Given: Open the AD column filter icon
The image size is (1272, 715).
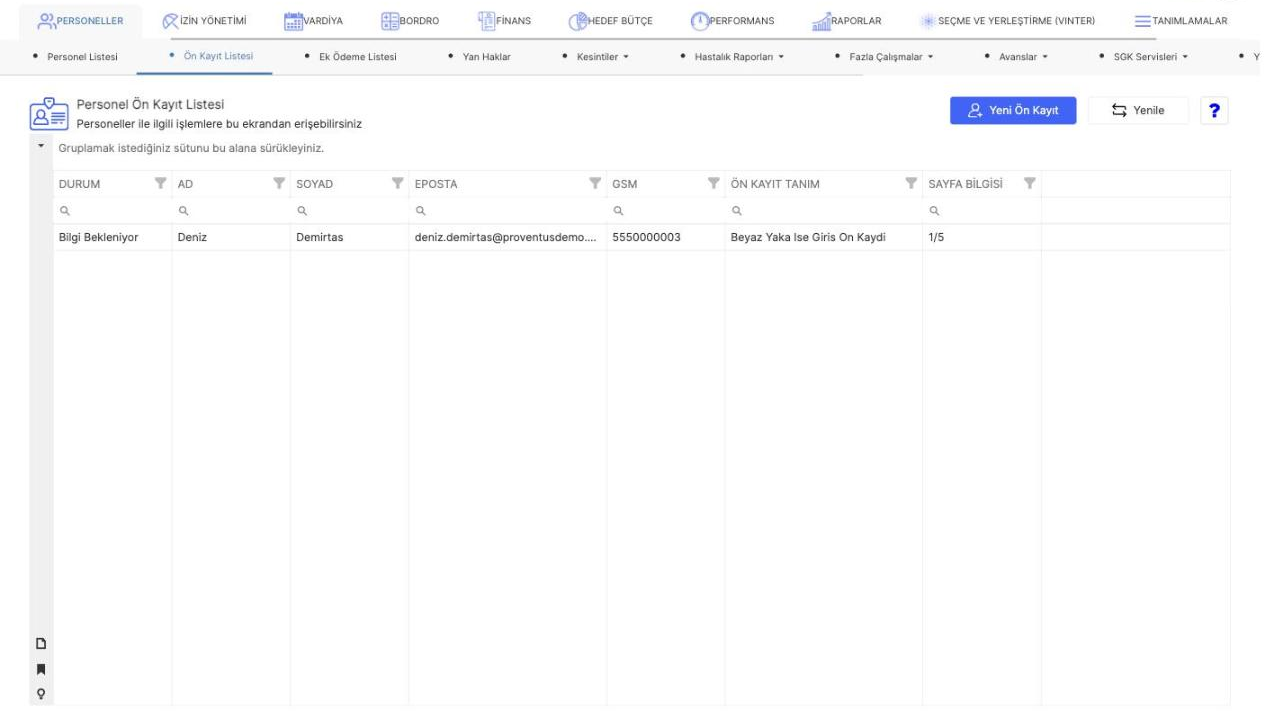Looking at the screenshot, I should click(x=277, y=183).
